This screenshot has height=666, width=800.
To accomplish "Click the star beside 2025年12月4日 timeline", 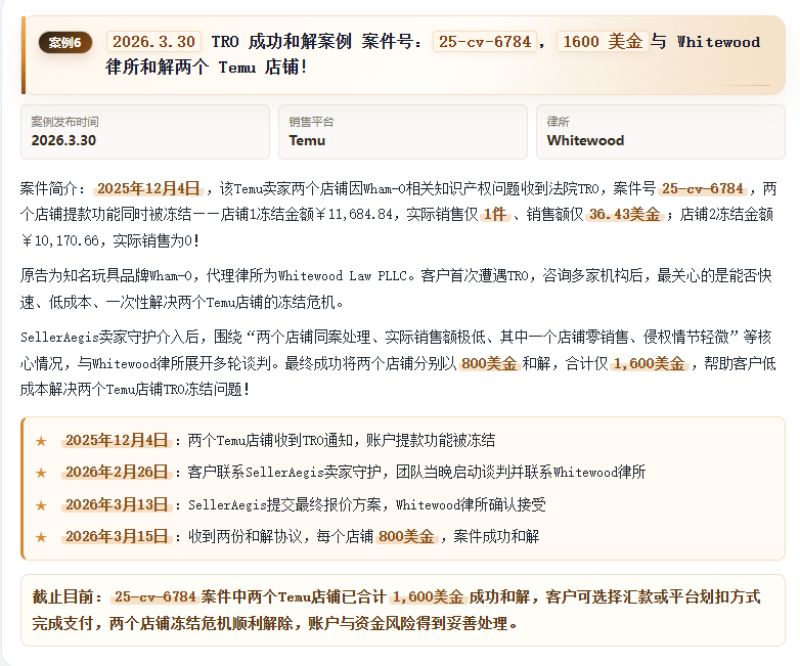I will 41,441.
